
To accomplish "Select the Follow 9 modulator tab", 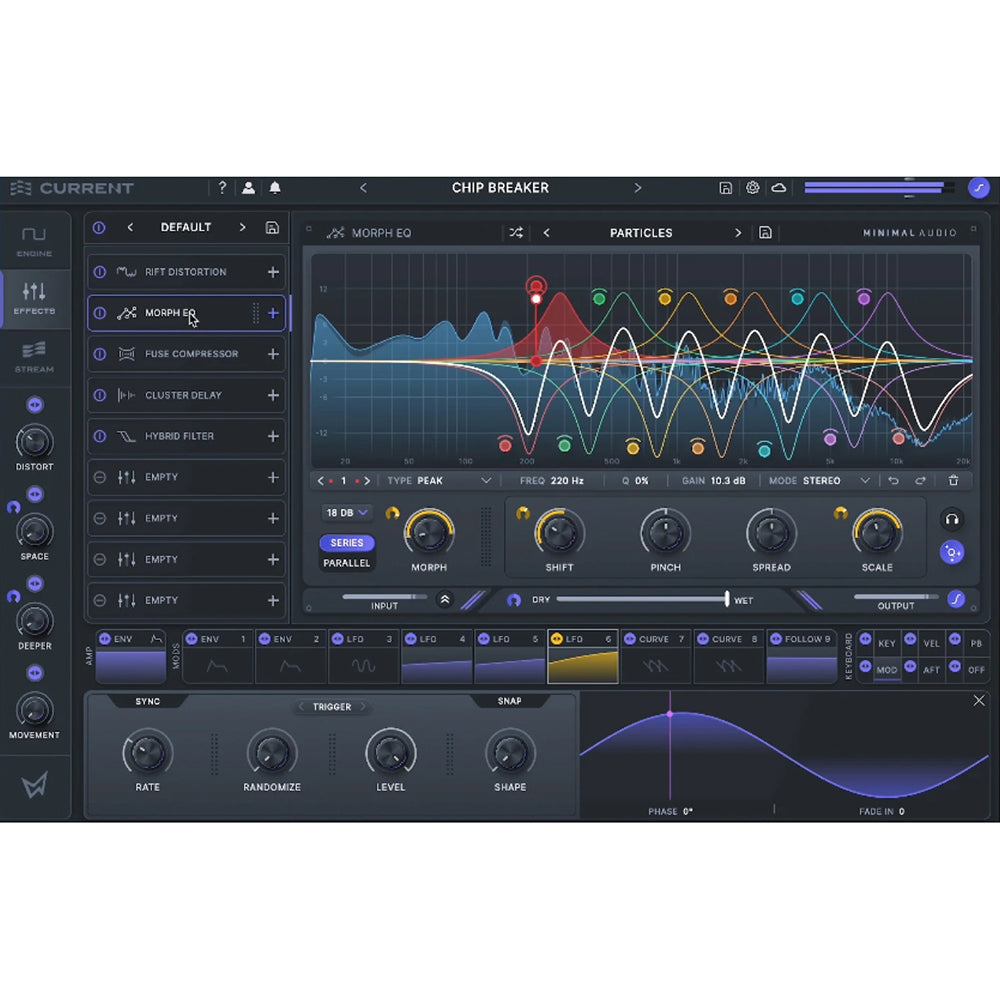I will [802, 656].
